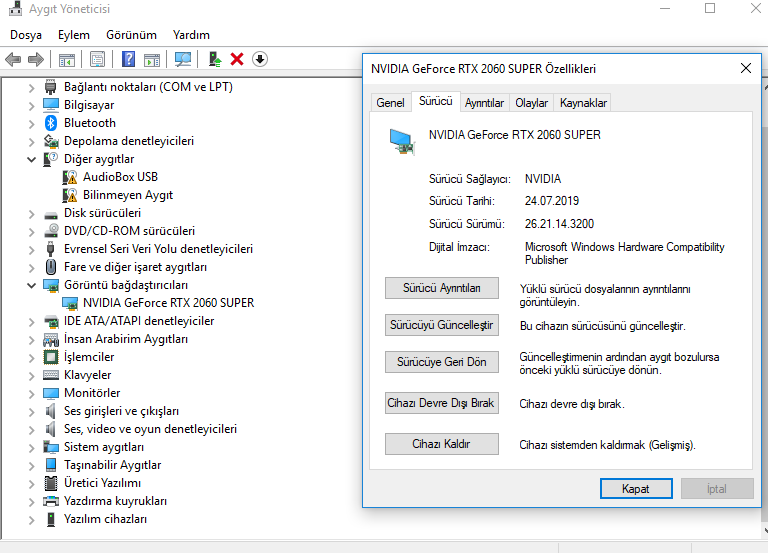Screen dimensions: 768x553
Task: Click the Sürücüyü Güncelleştir button
Action: (442, 325)
